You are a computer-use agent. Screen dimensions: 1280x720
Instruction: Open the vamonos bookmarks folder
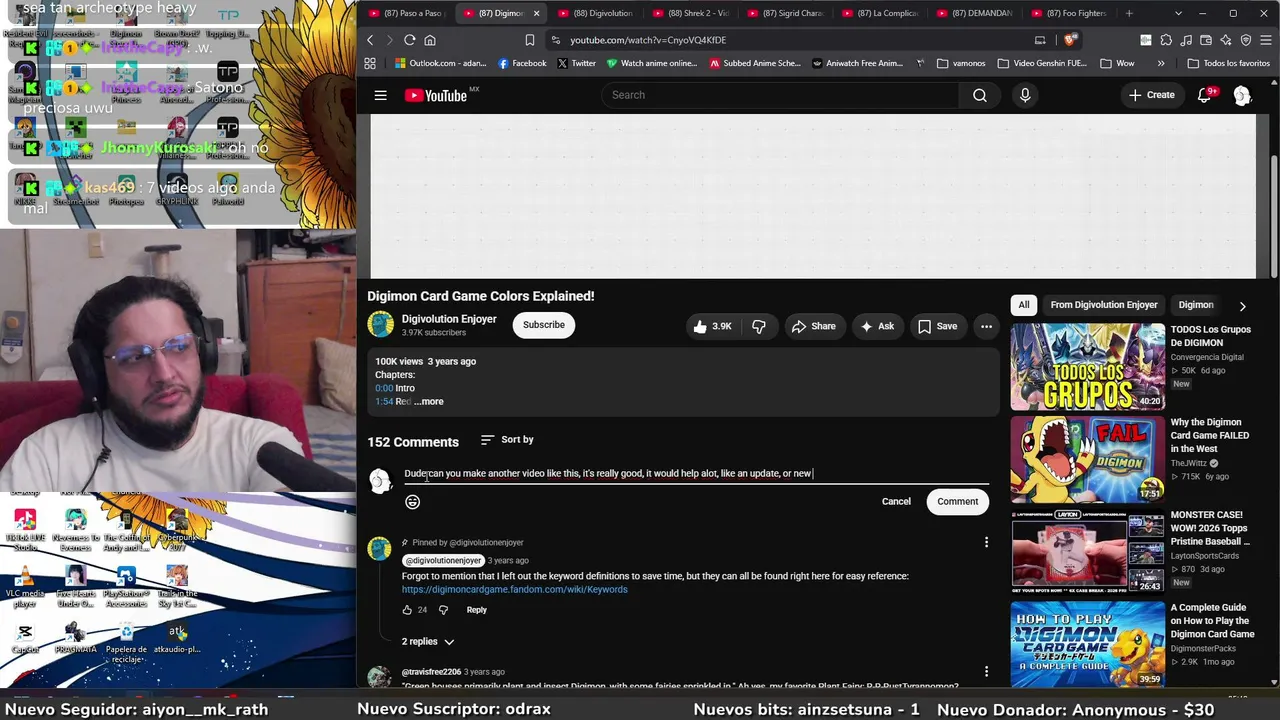pyautogui.click(x=961, y=63)
